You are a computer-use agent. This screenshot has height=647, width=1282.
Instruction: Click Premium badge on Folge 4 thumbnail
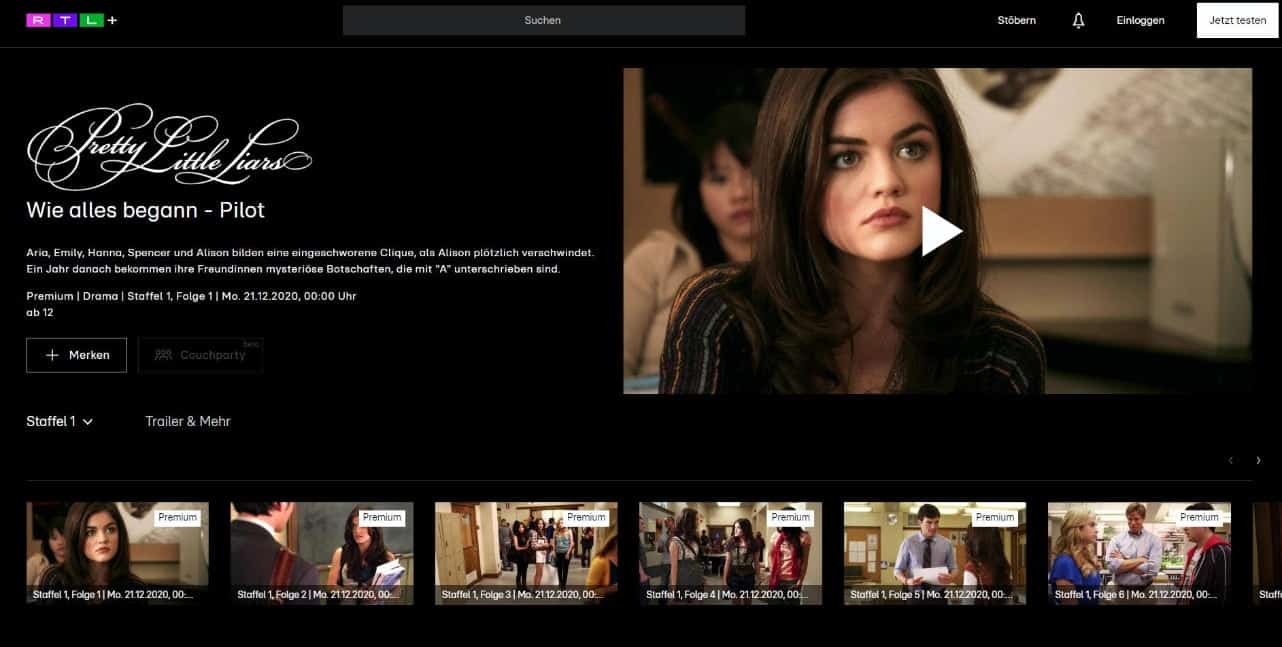tap(790, 517)
